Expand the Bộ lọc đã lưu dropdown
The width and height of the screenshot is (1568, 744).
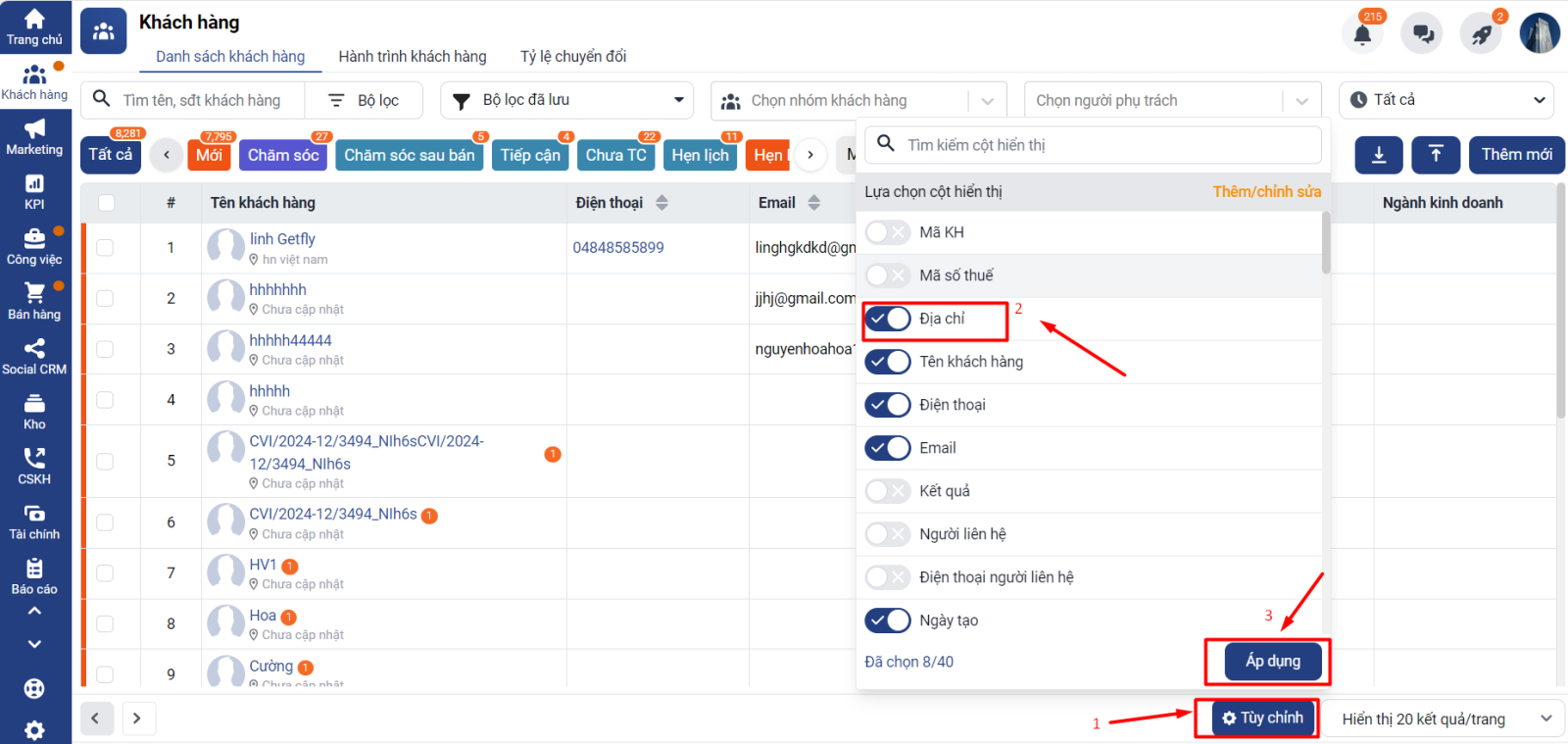pos(566,100)
